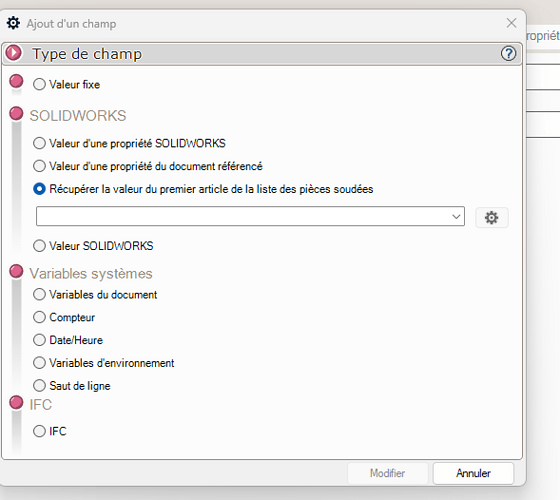
Task: Close the Ajout d'un champ dialog
Action: (x=511, y=23)
